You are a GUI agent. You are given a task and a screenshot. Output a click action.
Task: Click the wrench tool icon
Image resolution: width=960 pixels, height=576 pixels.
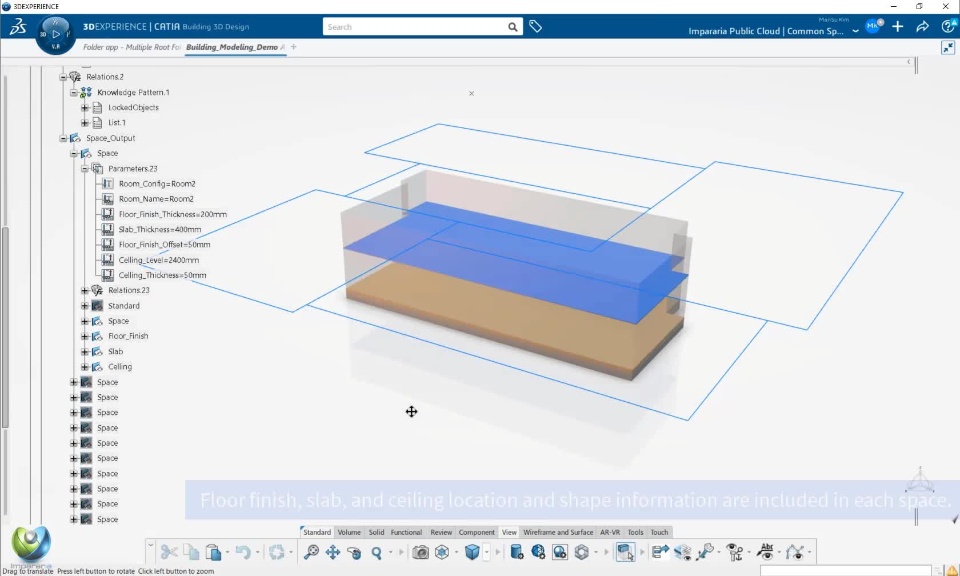click(x=705, y=552)
